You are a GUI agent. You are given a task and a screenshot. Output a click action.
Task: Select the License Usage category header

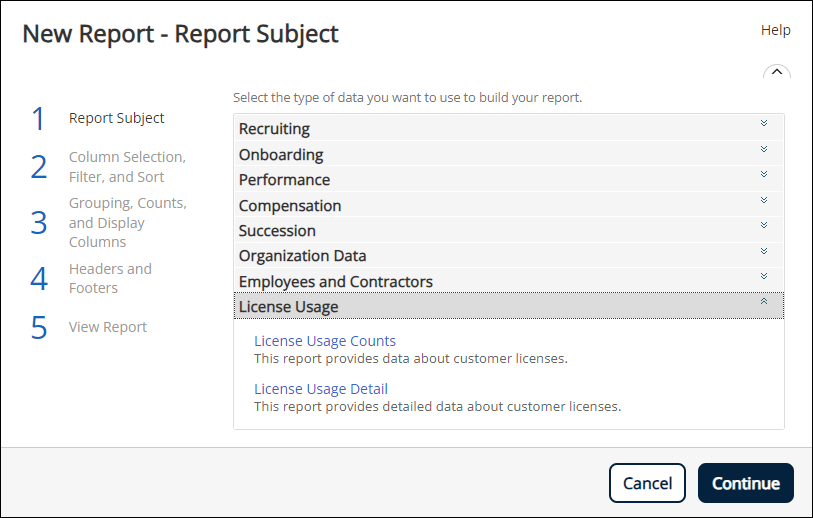click(x=509, y=306)
